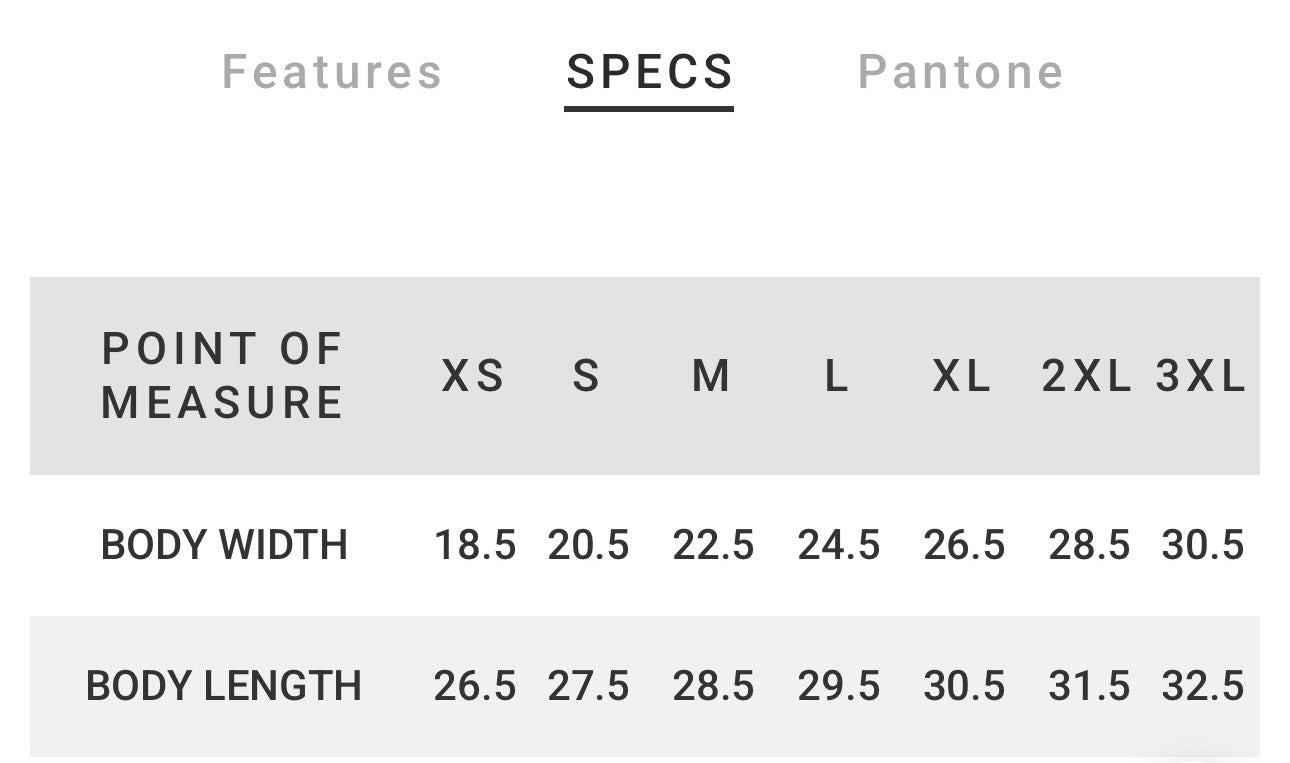The height and width of the screenshot is (763, 1290).
Task: Click the 22.5 body width value
Action: tap(714, 546)
